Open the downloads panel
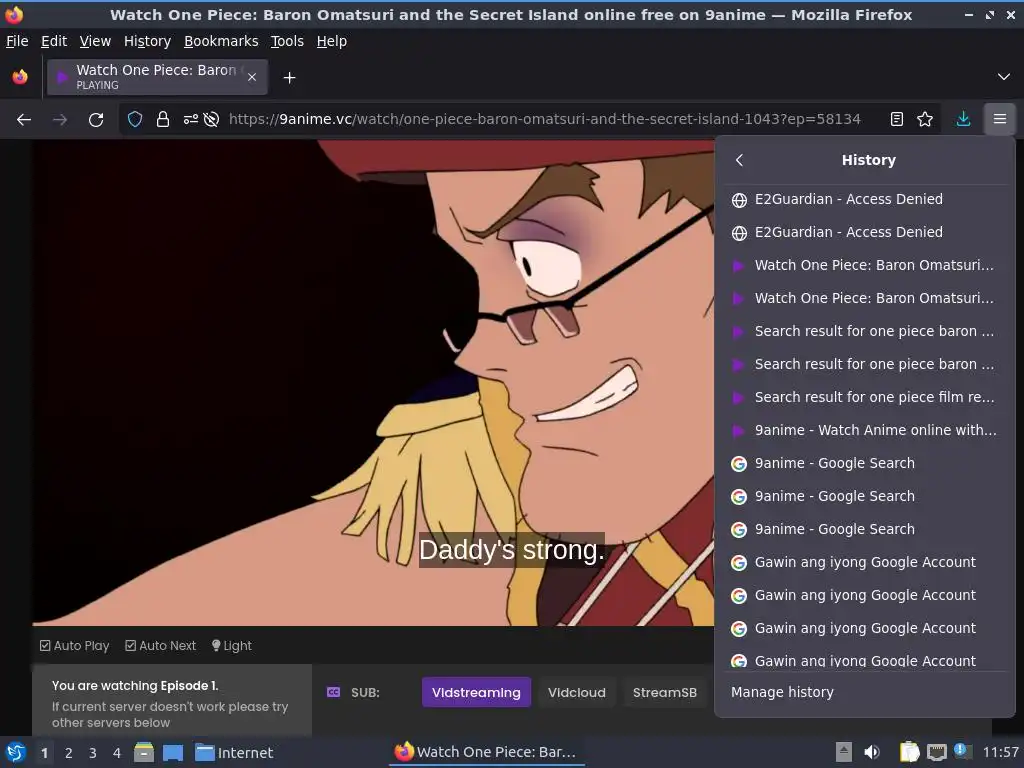 tap(963, 119)
